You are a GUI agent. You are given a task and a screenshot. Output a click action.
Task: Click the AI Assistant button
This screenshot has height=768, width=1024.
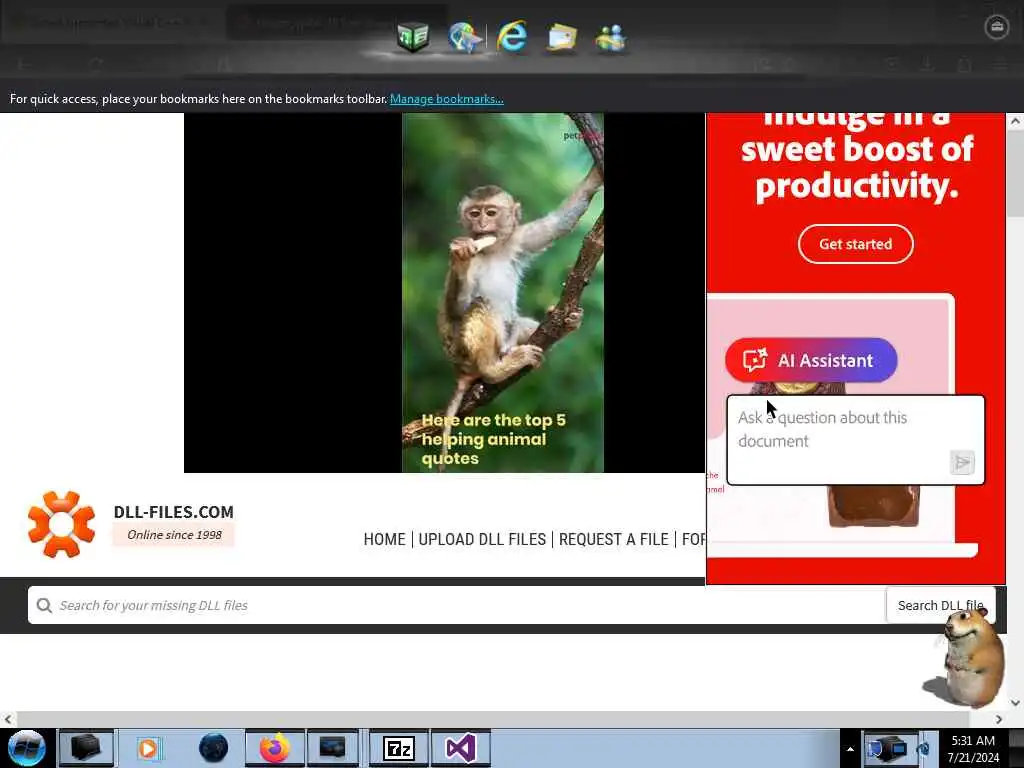(x=811, y=360)
